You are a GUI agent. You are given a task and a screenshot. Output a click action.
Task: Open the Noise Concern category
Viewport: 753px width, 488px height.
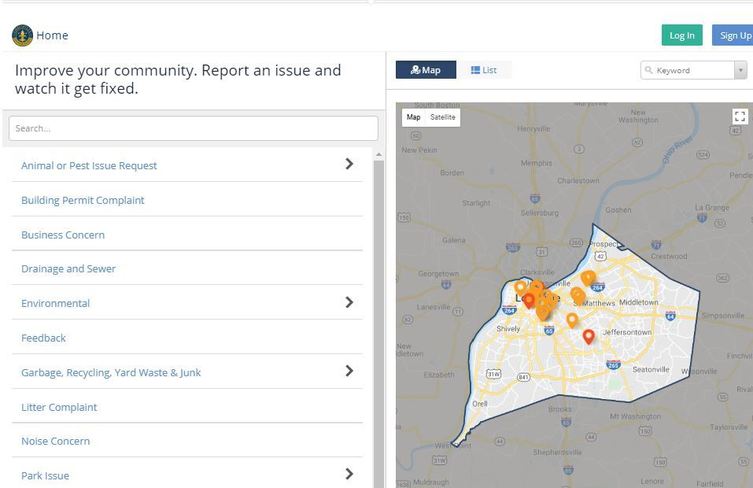[x=56, y=441]
